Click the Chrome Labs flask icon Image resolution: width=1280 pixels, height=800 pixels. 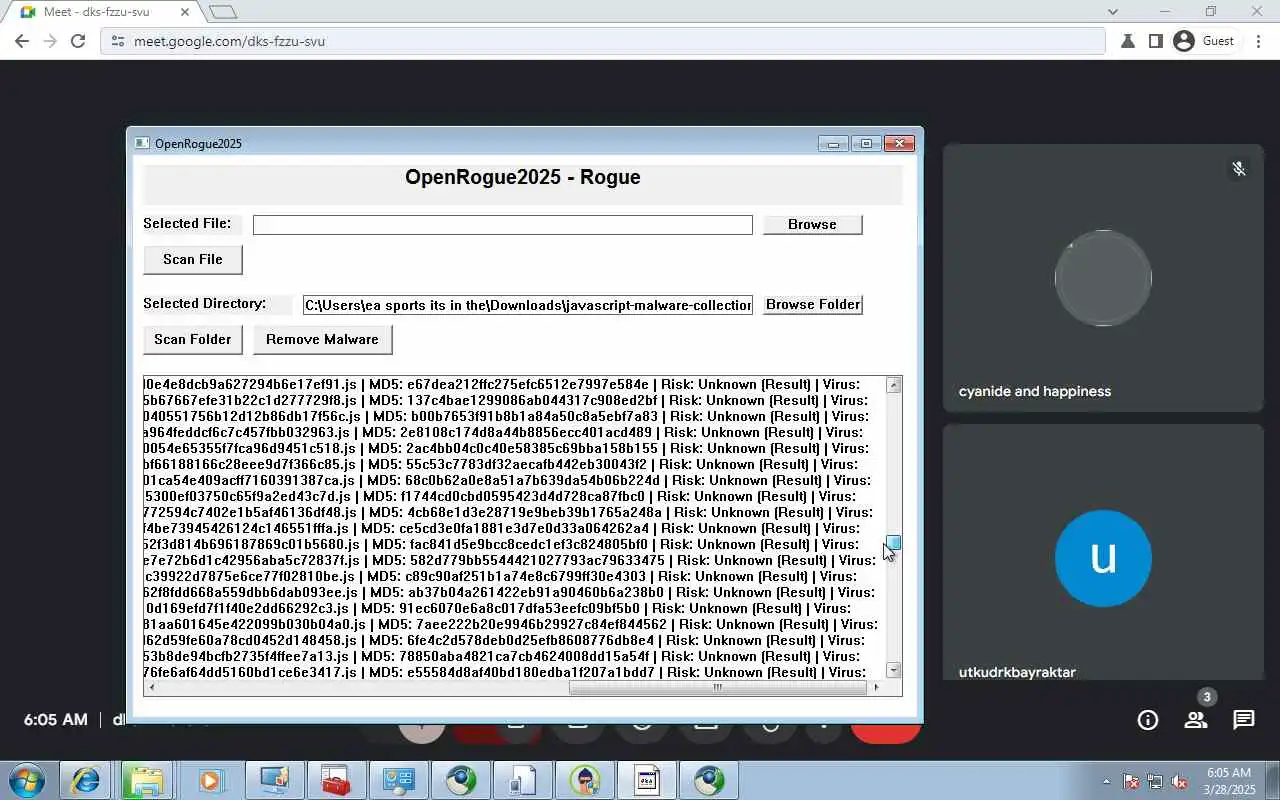point(1127,41)
